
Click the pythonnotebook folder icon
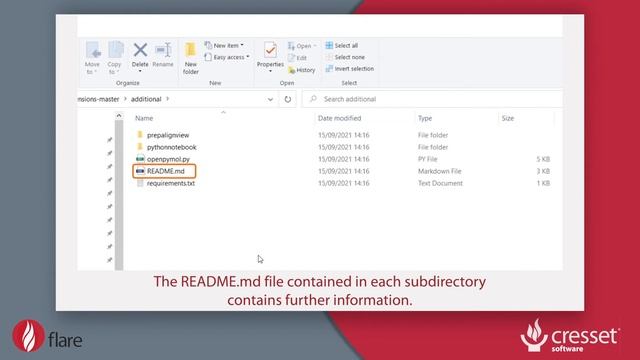tap(140, 147)
